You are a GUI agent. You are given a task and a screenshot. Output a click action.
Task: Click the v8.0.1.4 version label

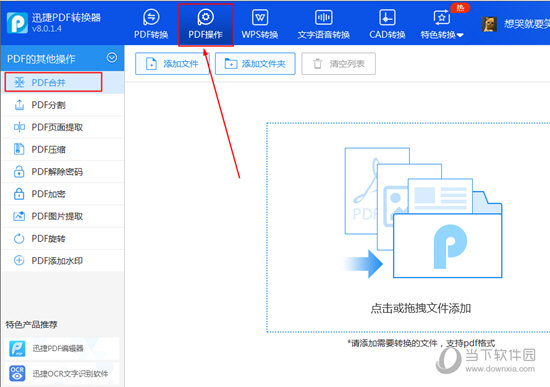(47, 29)
